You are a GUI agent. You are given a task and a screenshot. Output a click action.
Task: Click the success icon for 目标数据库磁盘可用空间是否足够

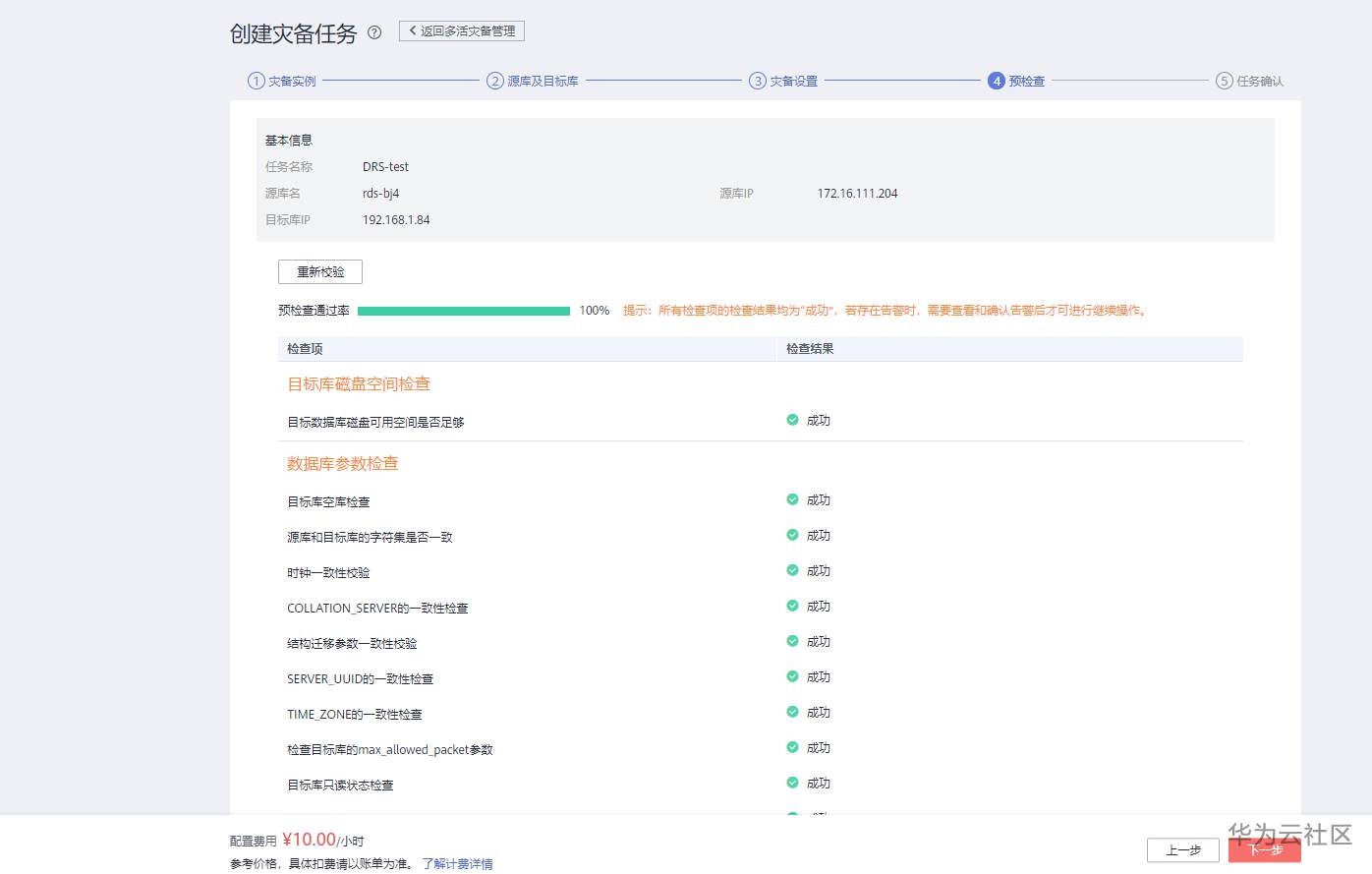pyautogui.click(x=792, y=420)
